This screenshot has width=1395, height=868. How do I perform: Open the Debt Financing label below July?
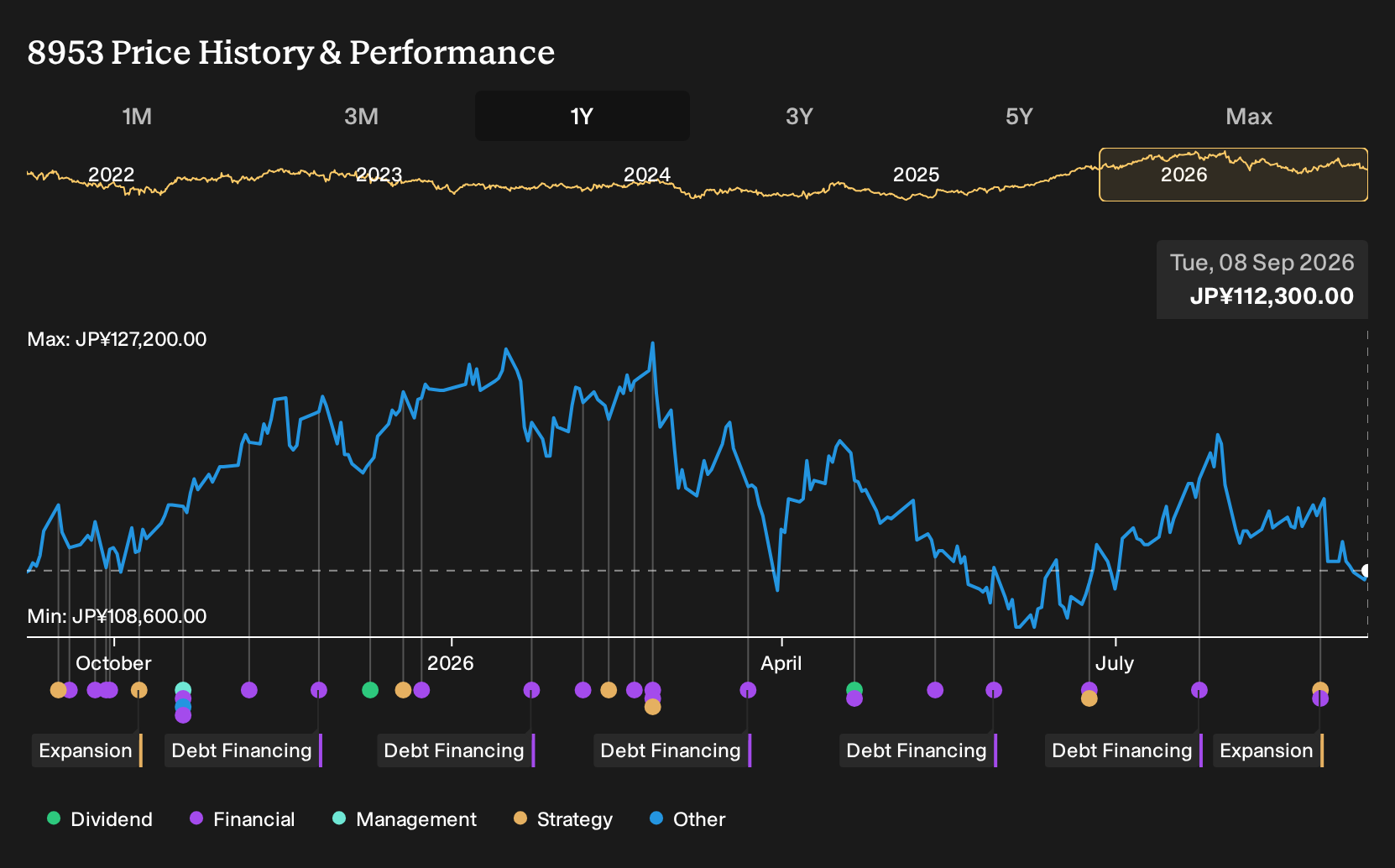[x=1123, y=750]
